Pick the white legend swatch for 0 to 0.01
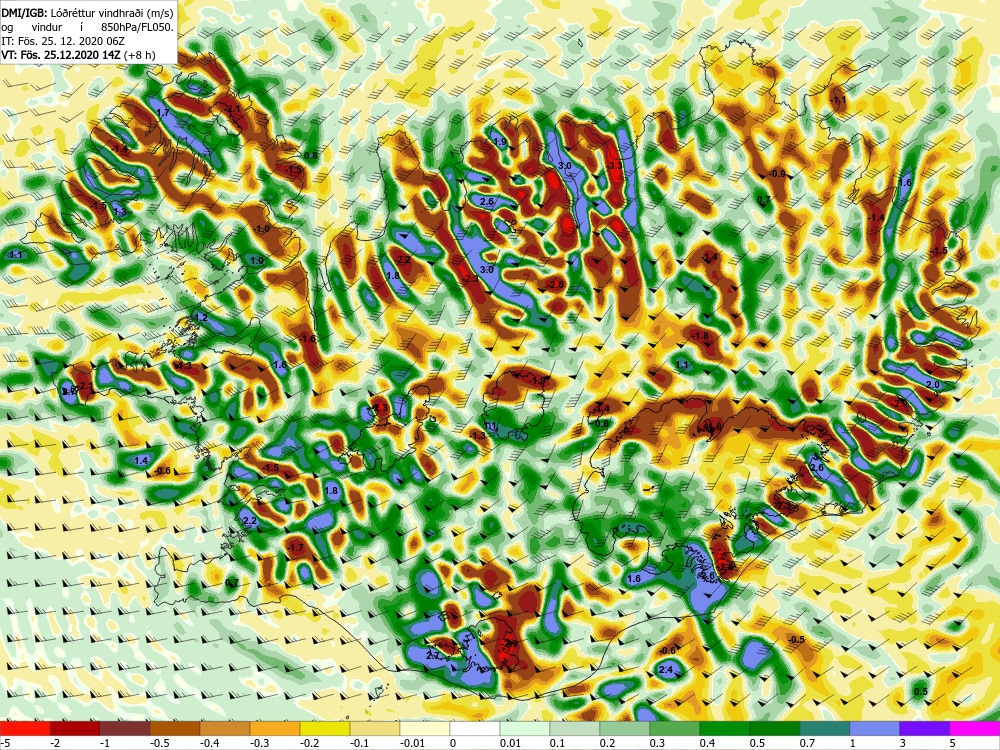Screen dimensions: 1000x750 [x=475, y=728]
